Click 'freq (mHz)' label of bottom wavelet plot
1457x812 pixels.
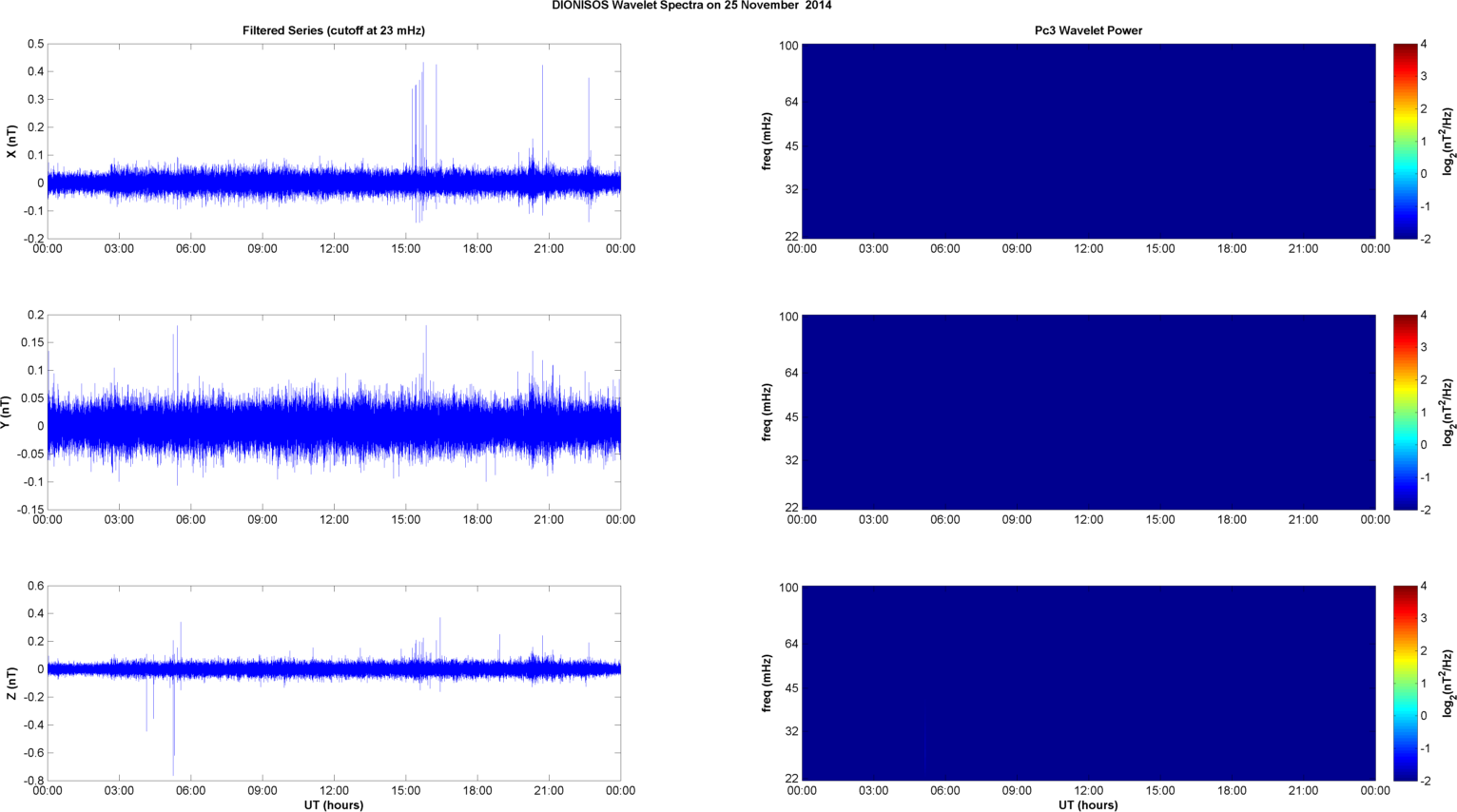[x=767, y=683]
